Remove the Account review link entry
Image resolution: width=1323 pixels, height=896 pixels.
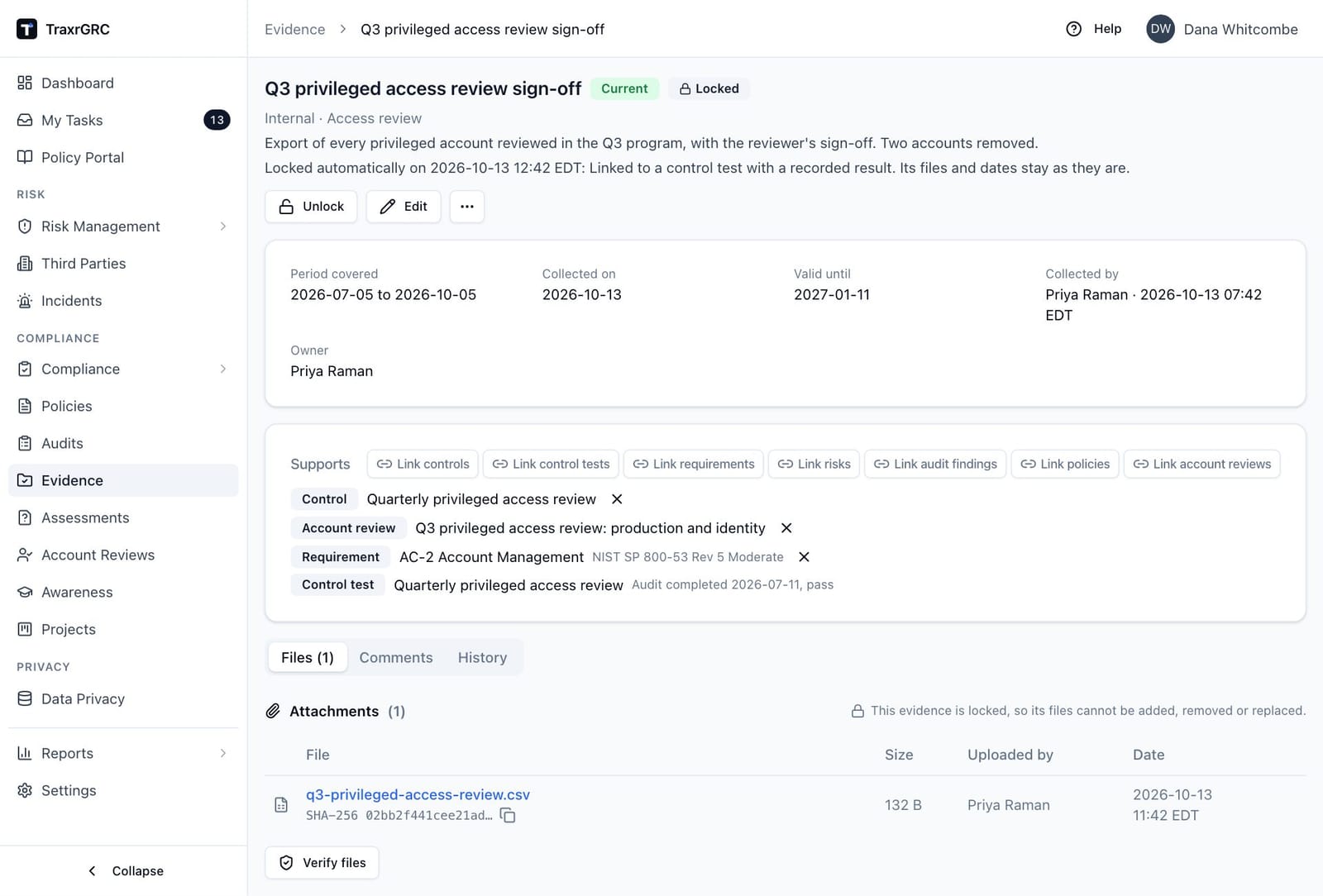click(x=786, y=528)
